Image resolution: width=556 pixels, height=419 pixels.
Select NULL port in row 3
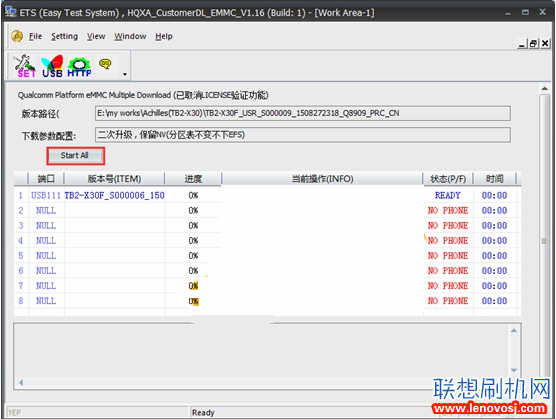coord(46,225)
